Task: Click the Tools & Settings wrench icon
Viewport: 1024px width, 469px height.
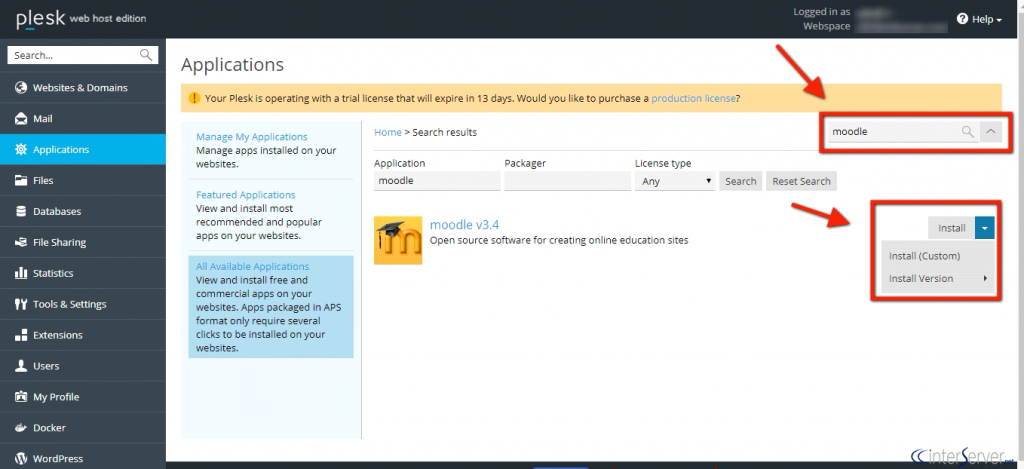Action: (x=21, y=304)
